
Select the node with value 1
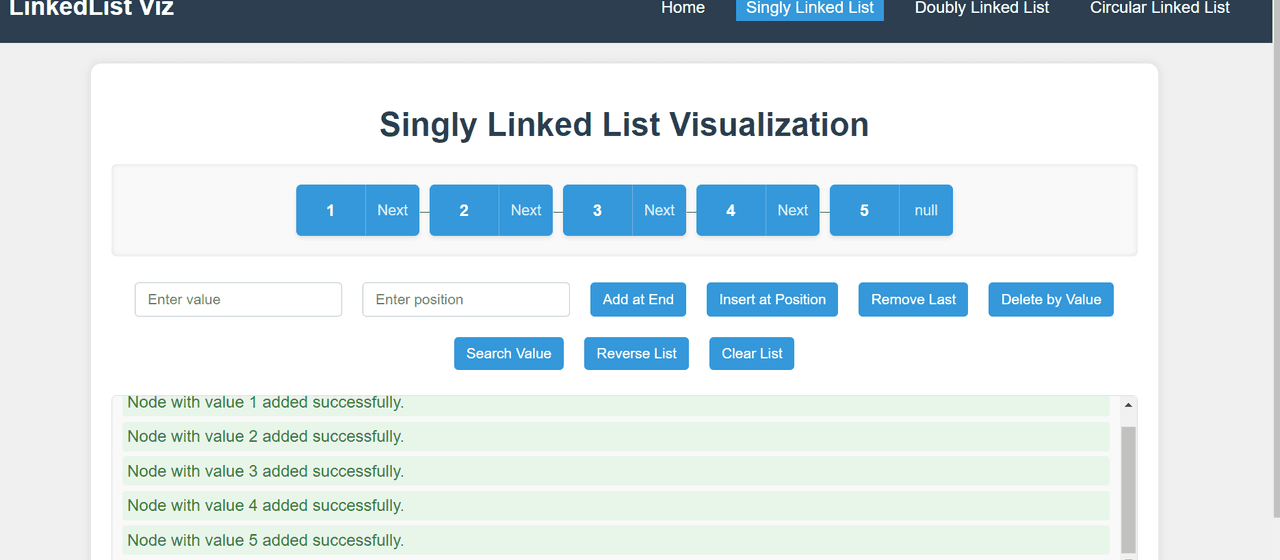(x=331, y=210)
